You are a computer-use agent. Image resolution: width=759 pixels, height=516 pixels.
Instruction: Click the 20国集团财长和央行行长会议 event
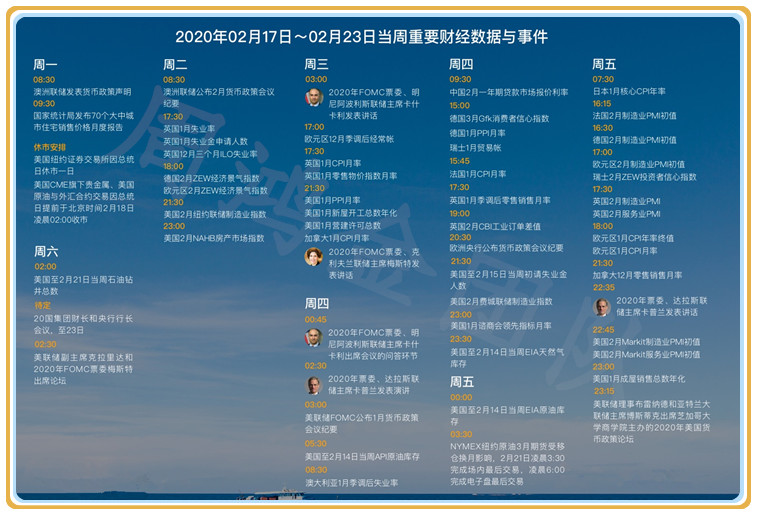pos(82,323)
